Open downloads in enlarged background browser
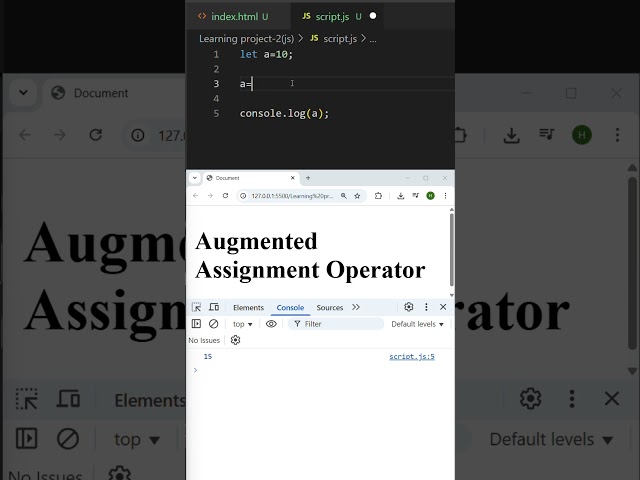640x480 pixels. point(511,135)
